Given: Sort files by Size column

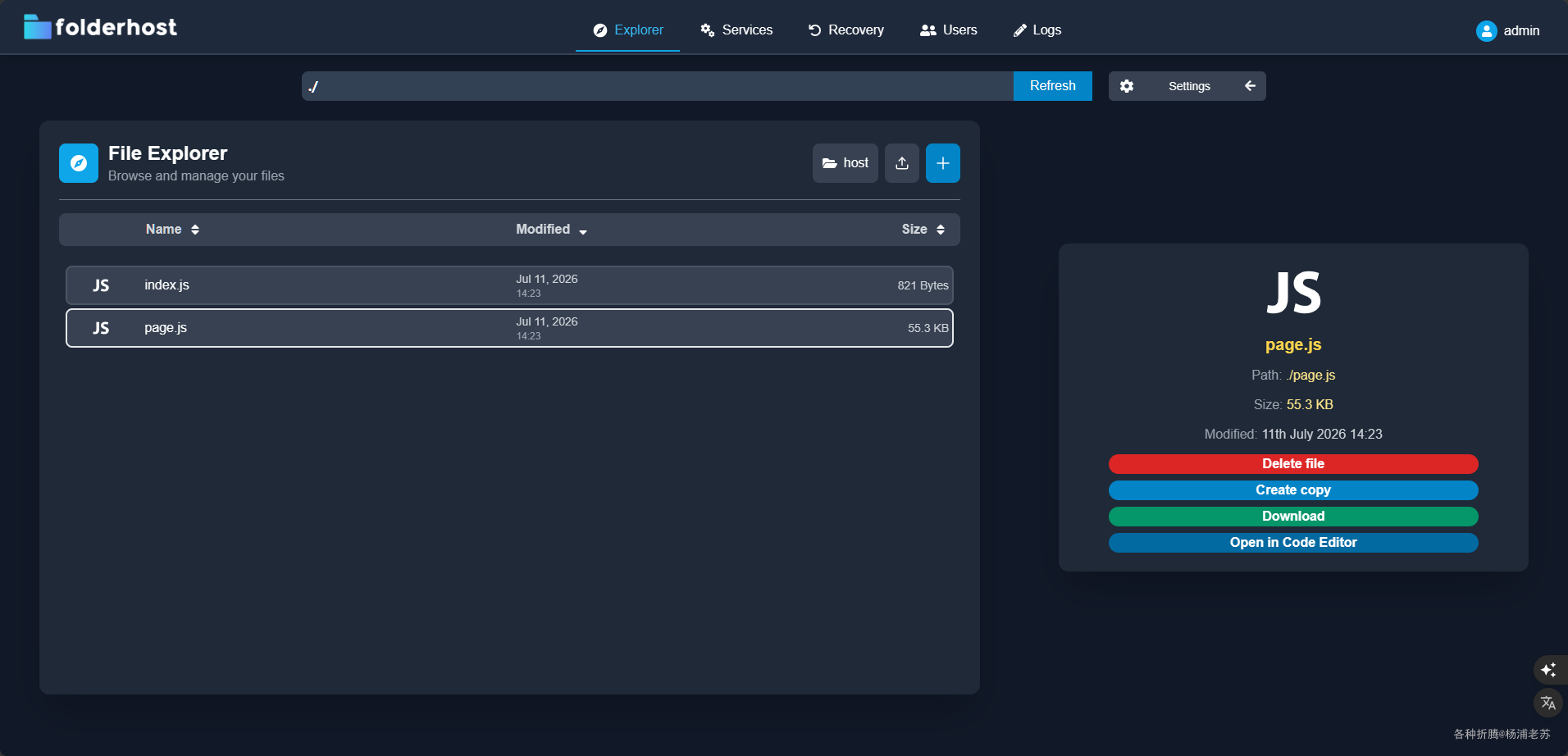Looking at the screenshot, I should coord(923,230).
